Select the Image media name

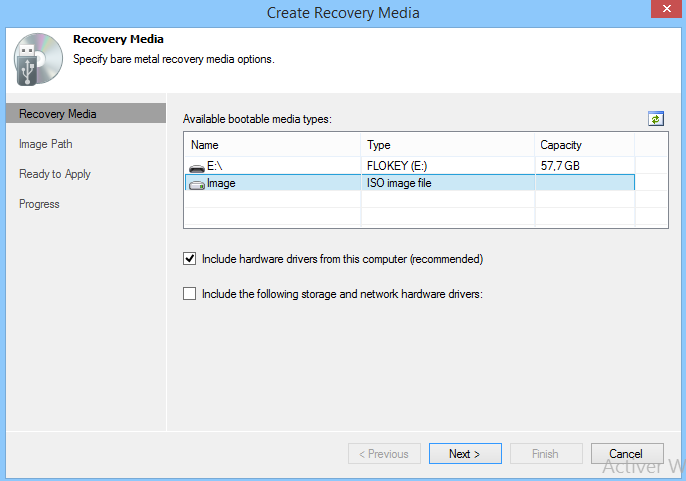coord(221,183)
